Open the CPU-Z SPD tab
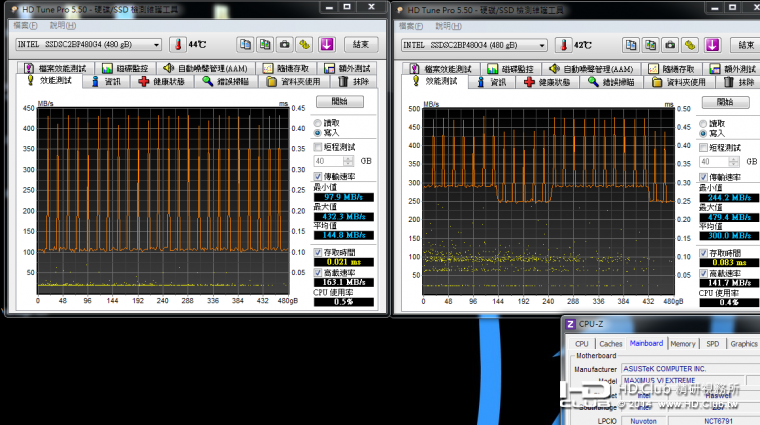The image size is (760, 425). tap(712, 344)
